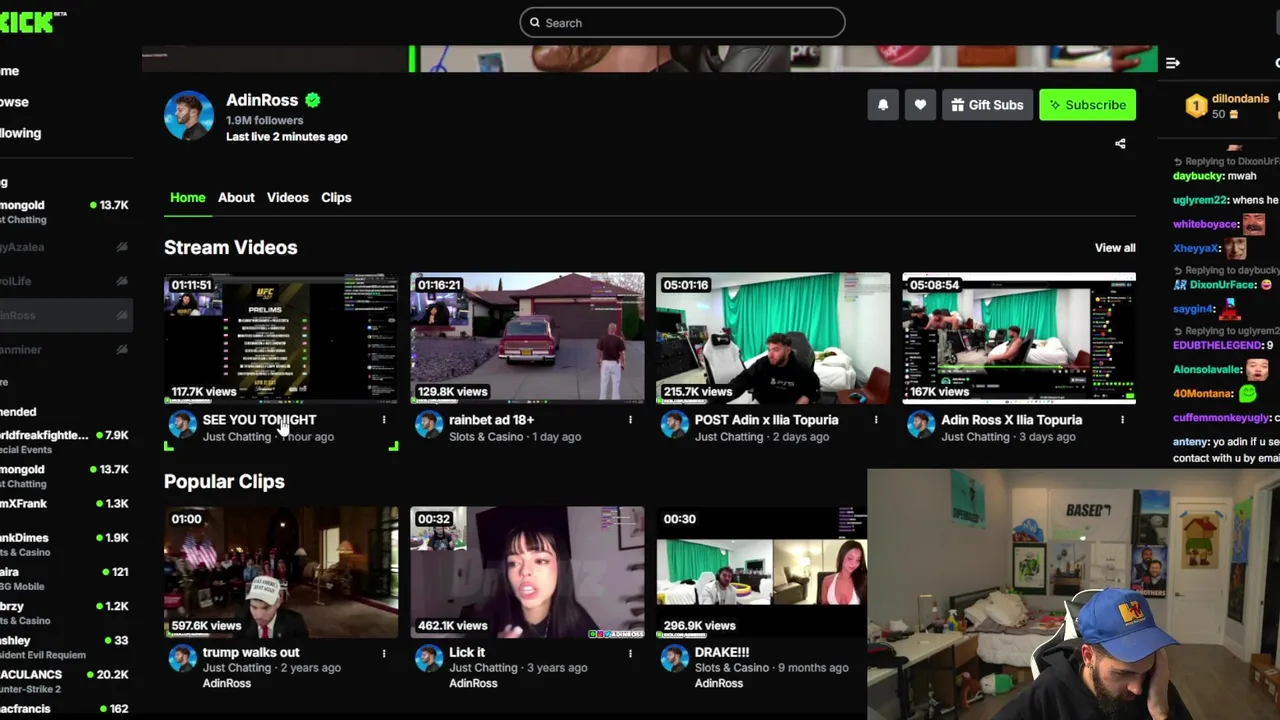Open POST Adin x Ilia Topuria thumbnail
Image resolution: width=1280 pixels, height=720 pixels.
[773, 338]
